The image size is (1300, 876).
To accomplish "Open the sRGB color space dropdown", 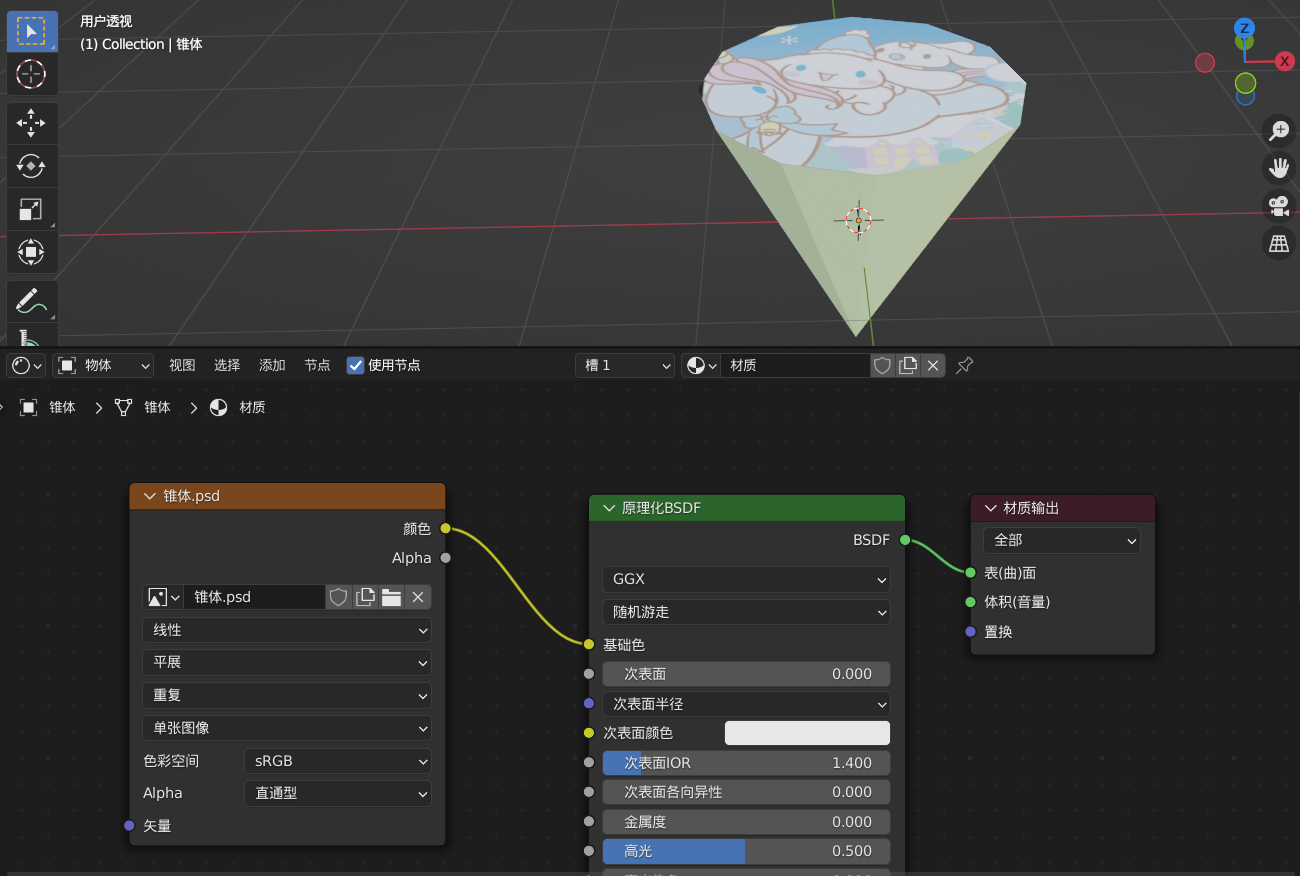I will [x=338, y=761].
